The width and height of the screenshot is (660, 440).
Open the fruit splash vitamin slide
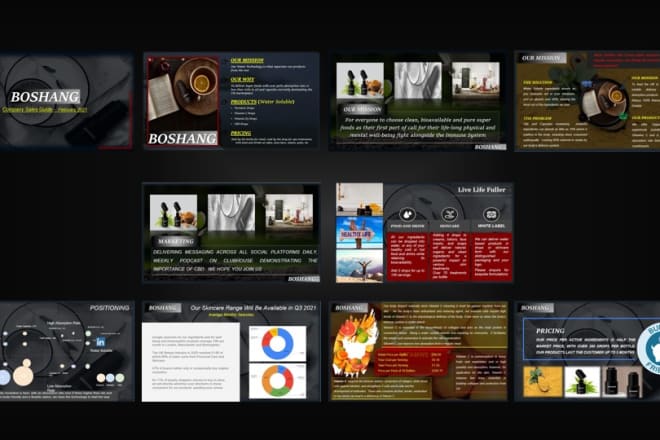[x=419, y=351]
